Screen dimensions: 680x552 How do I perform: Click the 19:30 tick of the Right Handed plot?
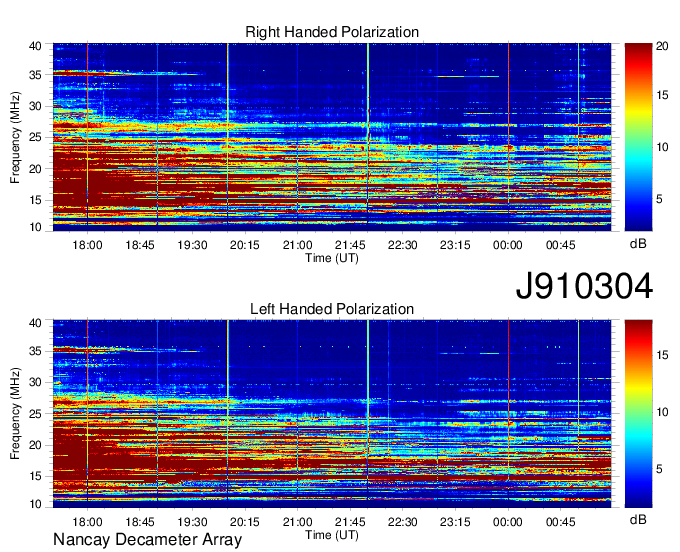click(x=192, y=245)
